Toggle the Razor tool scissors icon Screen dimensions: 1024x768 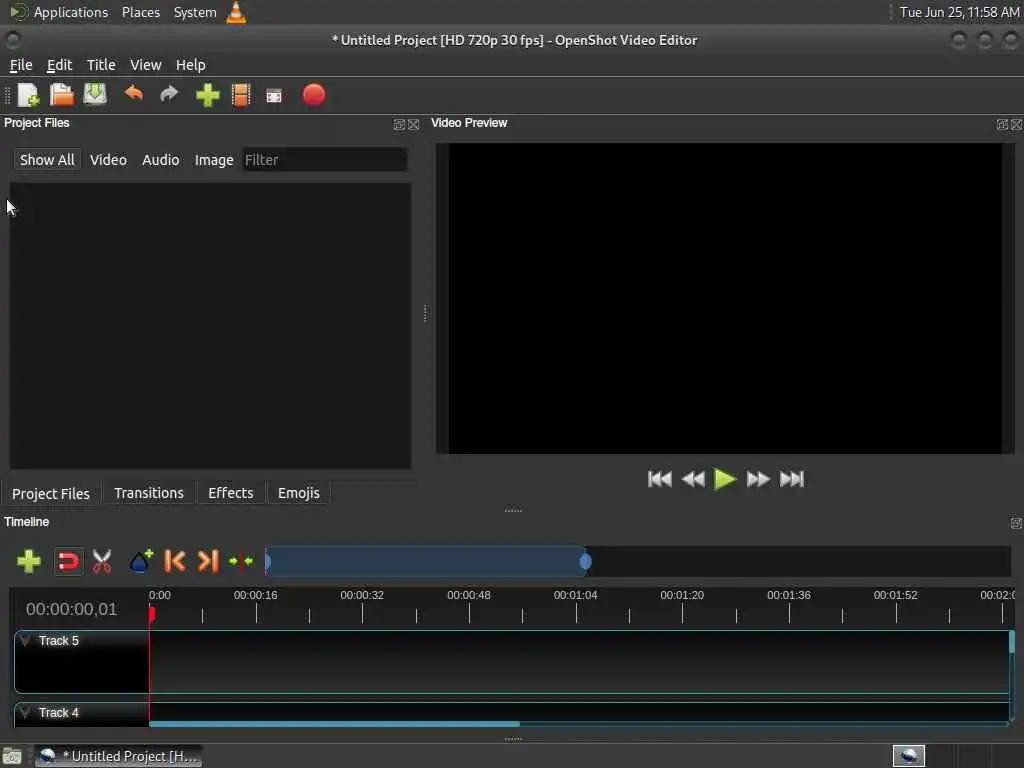102,561
